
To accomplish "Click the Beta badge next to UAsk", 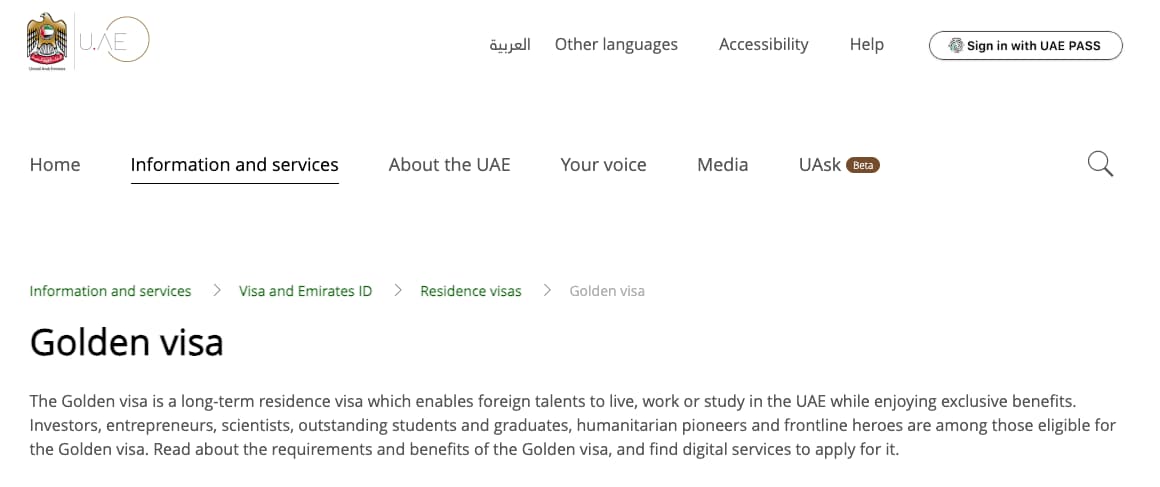I will (863, 165).
